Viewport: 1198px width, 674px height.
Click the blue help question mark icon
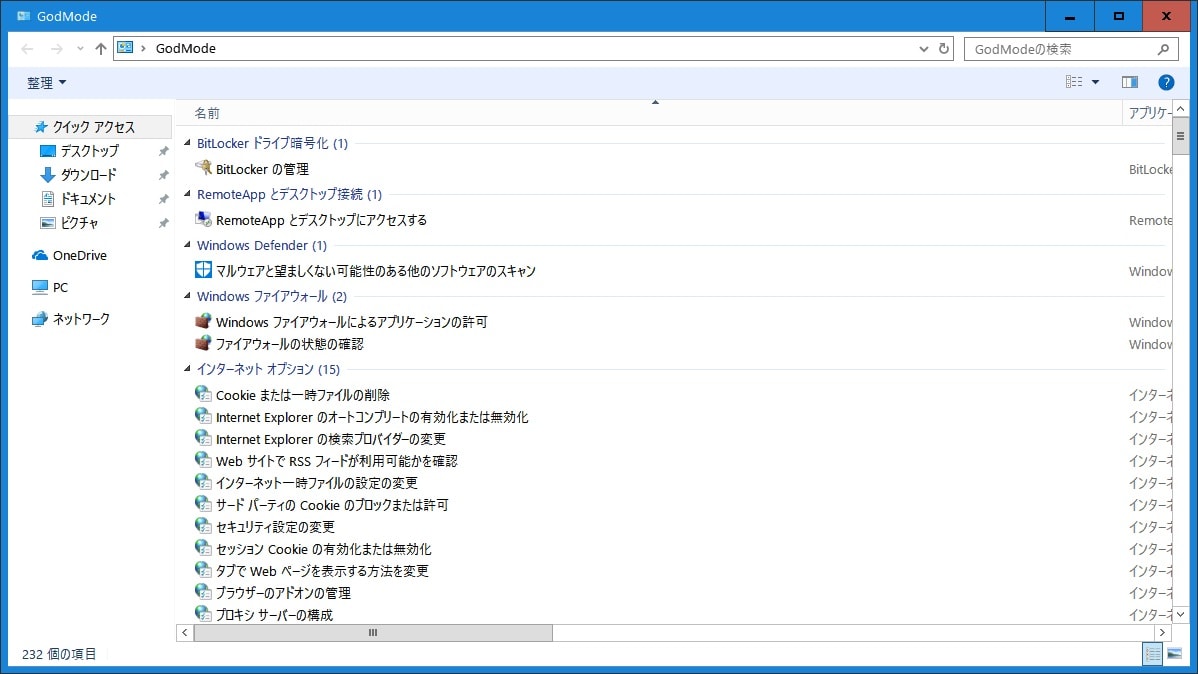point(1166,83)
